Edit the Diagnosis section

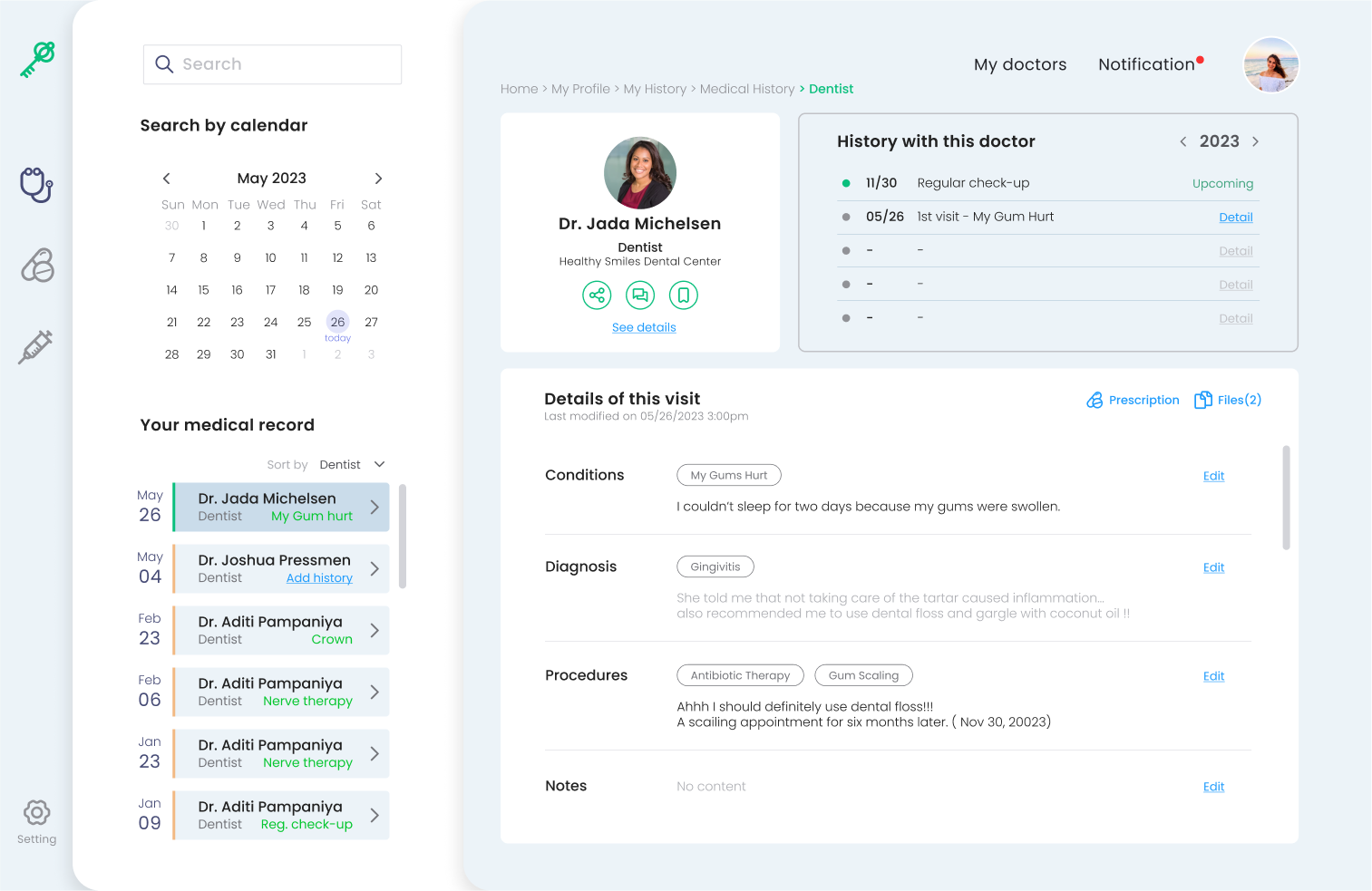click(x=1213, y=567)
